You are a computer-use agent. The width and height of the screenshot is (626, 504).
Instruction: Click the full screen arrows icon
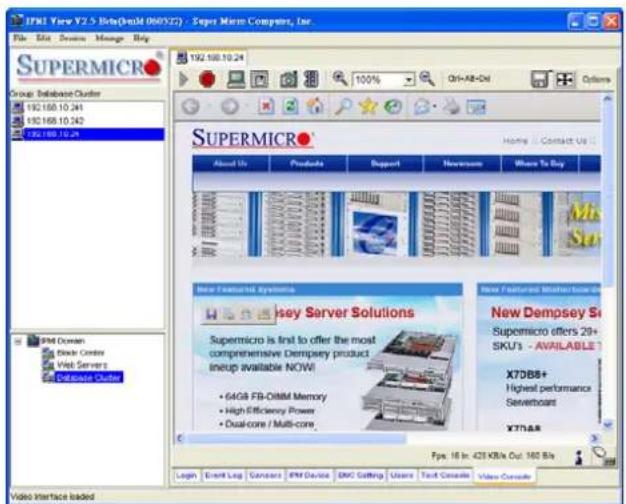point(565,79)
